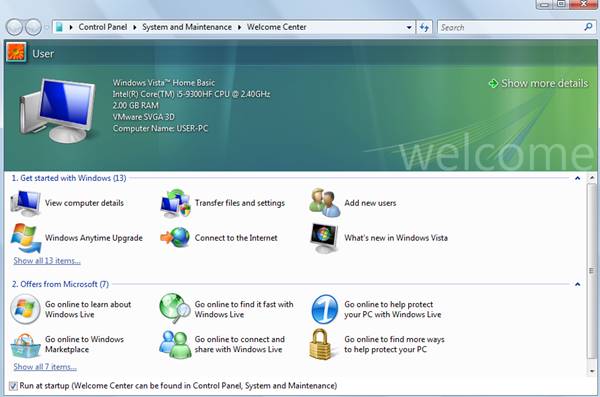600x397 pixels.
Task: Click the Search input field
Action: tap(511, 27)
